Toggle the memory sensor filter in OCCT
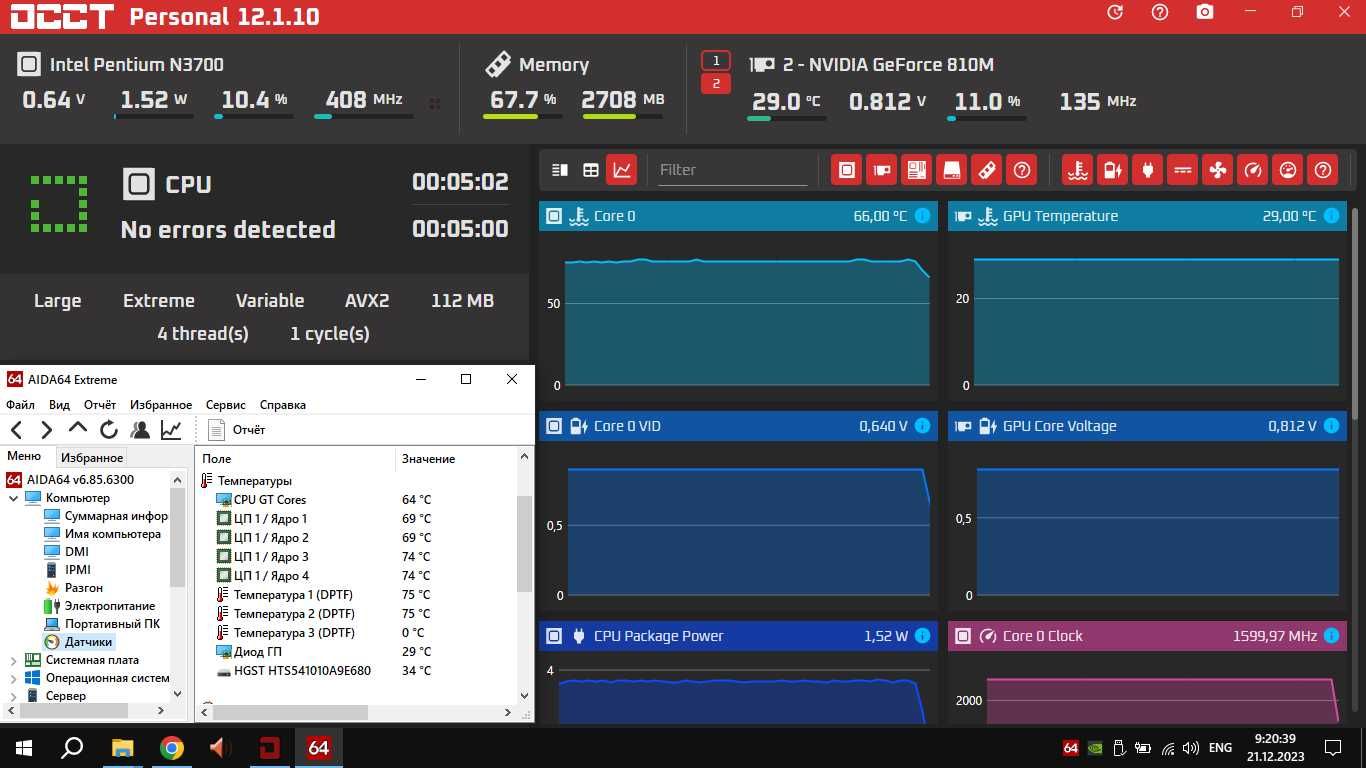This screenshot has height=768, width=1366. click(x=986, y=170)
